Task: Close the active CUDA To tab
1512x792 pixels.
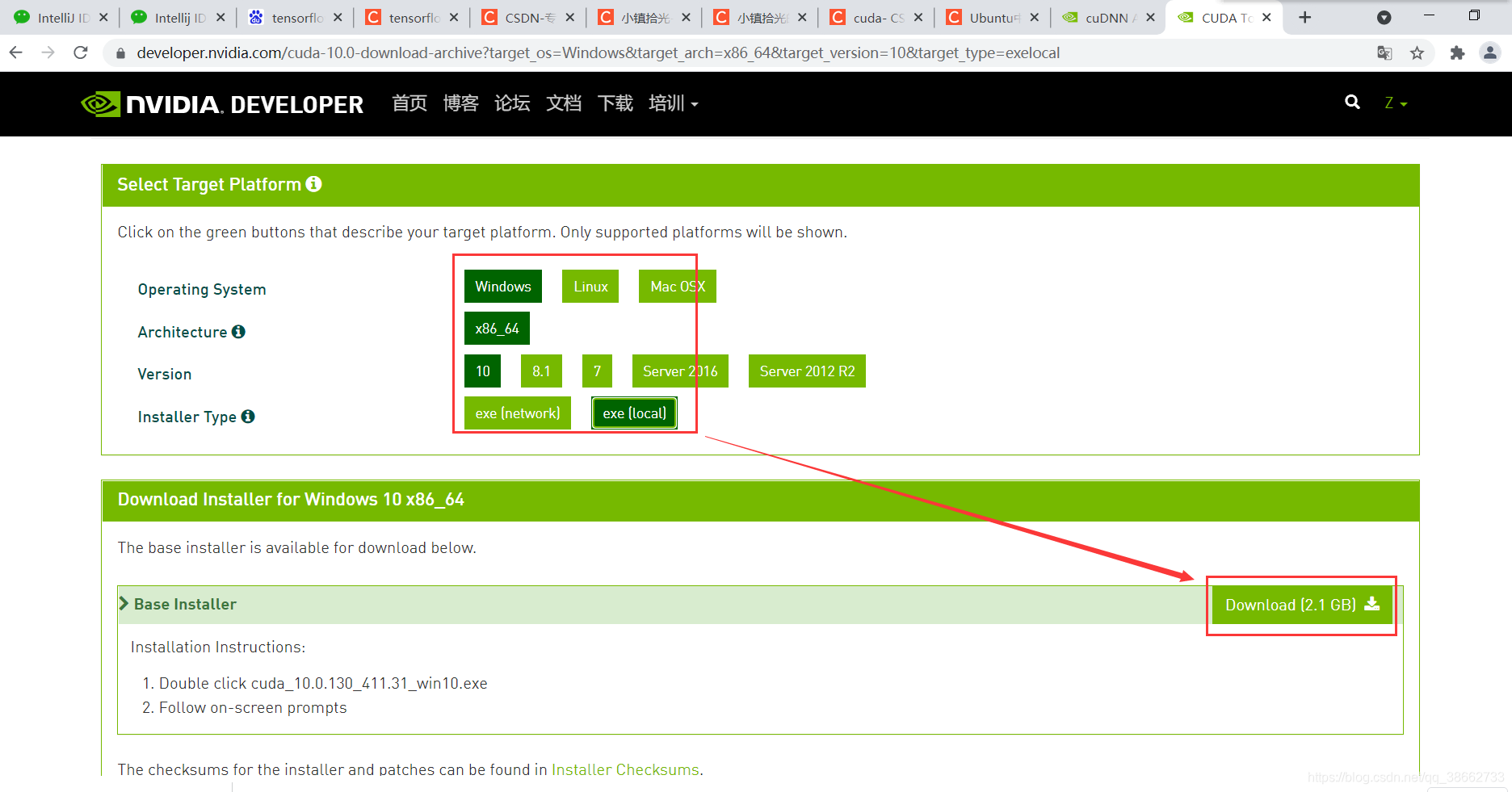Action: point(1266,17)
